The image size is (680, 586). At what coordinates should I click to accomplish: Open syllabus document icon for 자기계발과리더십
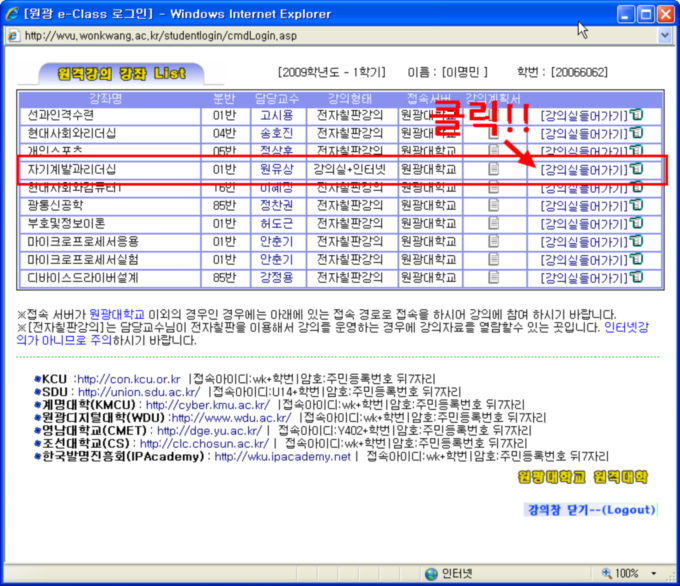pos(494,169)
